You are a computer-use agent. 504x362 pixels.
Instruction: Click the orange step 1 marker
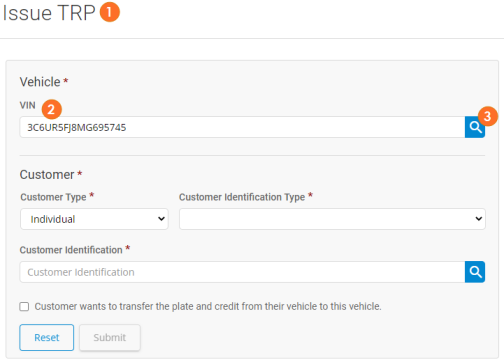[x=110, y=12]
